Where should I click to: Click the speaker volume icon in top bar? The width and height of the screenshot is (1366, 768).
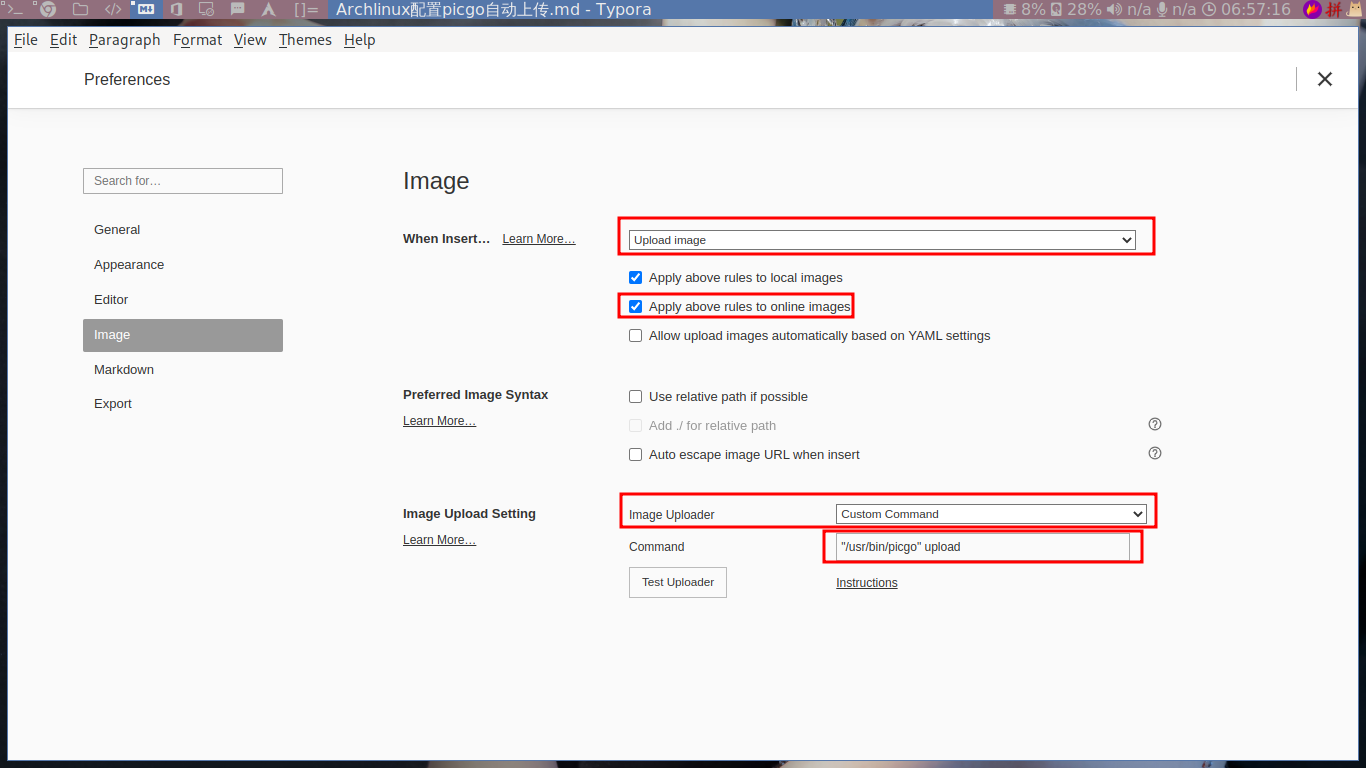click(x=1115, y=9)
